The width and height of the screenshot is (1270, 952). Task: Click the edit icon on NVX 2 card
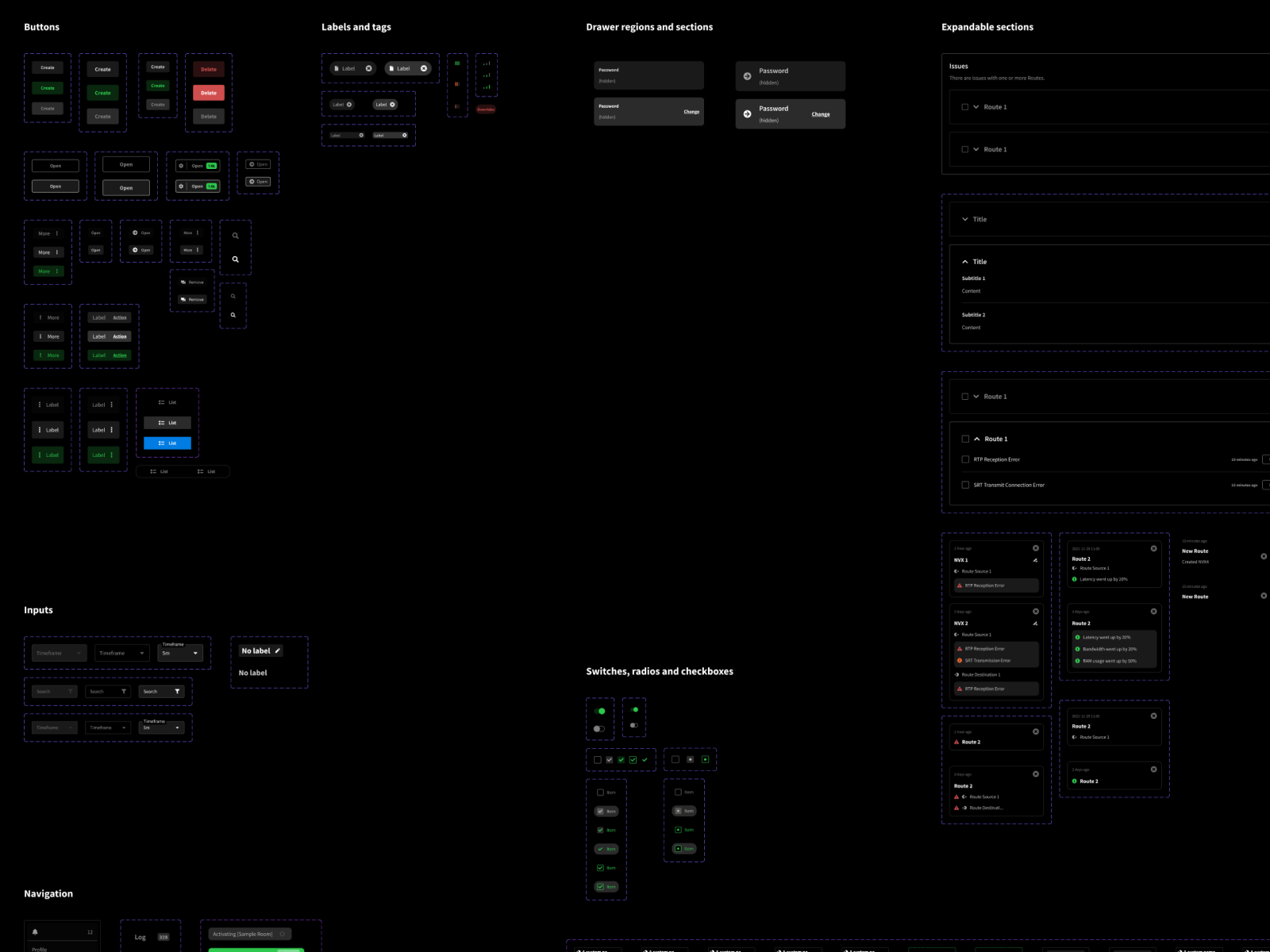click(x=1035, y=624)
